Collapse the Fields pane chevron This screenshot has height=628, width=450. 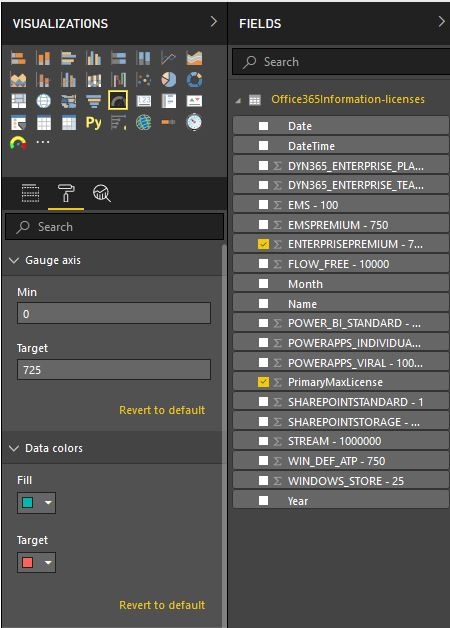[441, 22]
